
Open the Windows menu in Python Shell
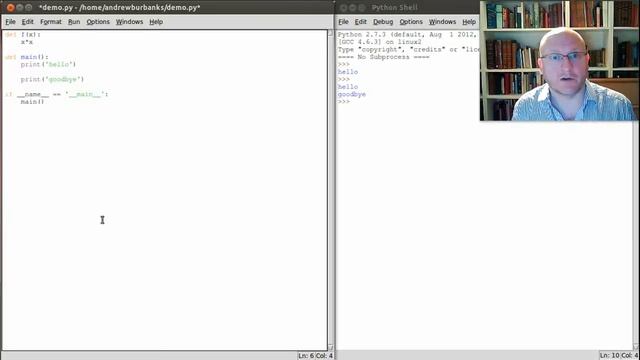(442, 22)
